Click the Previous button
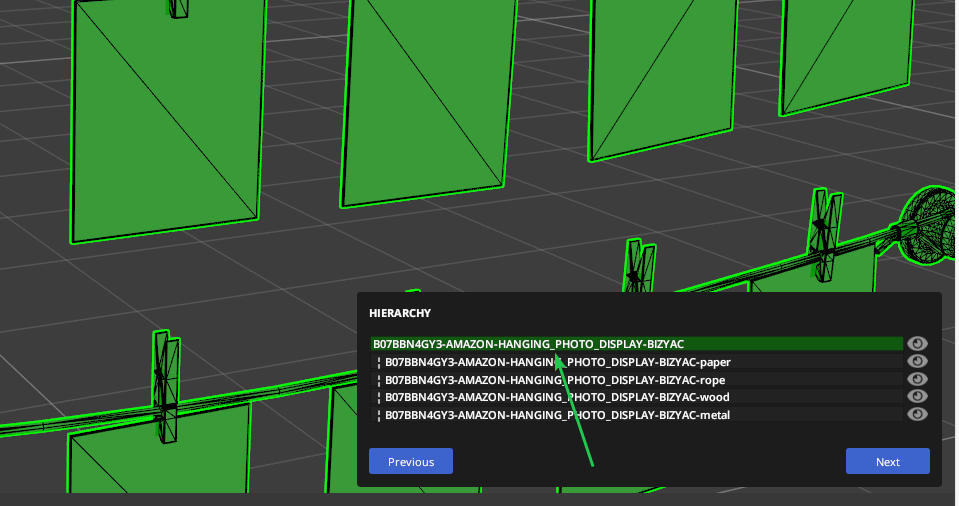 tap(411, 461)
